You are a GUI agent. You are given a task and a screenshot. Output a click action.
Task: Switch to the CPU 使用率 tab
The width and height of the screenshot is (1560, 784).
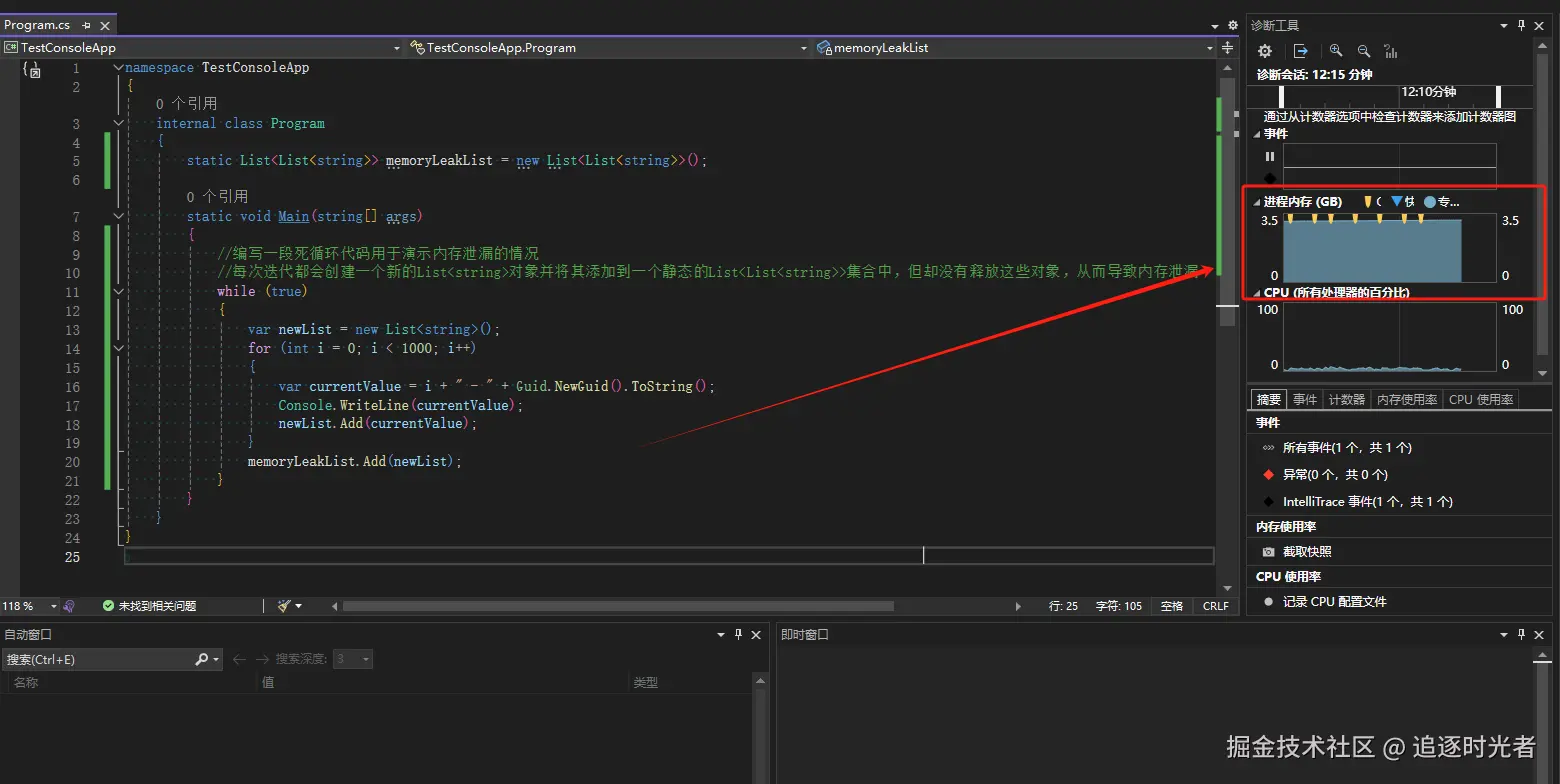click(x=1481, y=399)
